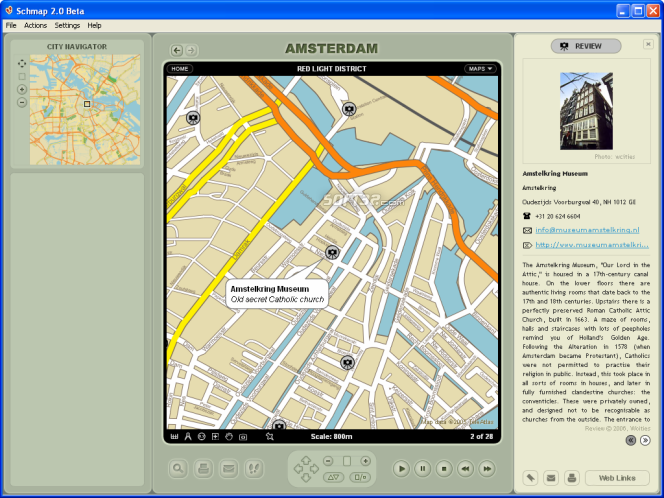The image size is (664, 498).
Task: Click the Web Links button
Action: pos(617,478)
